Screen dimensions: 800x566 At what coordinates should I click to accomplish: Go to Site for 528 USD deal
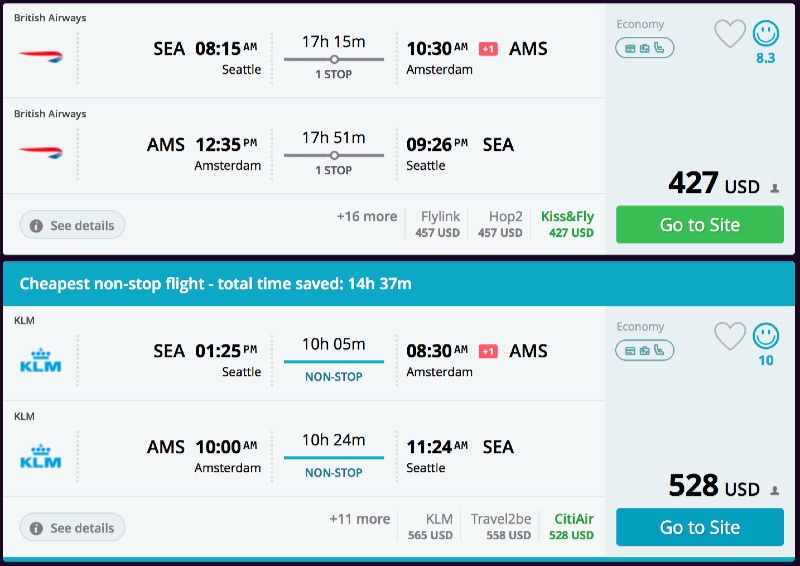pyautogui.click(x=699, y=527)
